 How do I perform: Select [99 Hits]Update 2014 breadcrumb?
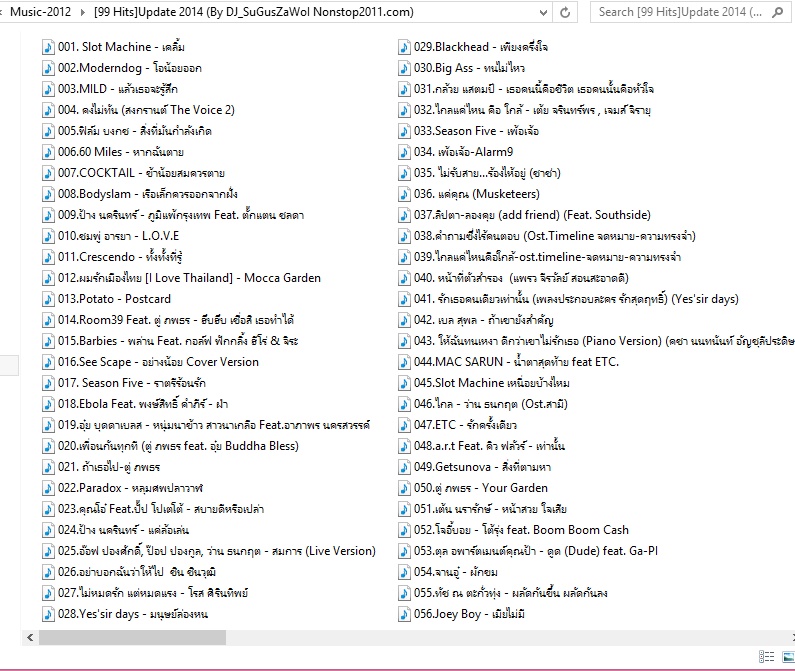coord(254,12)
